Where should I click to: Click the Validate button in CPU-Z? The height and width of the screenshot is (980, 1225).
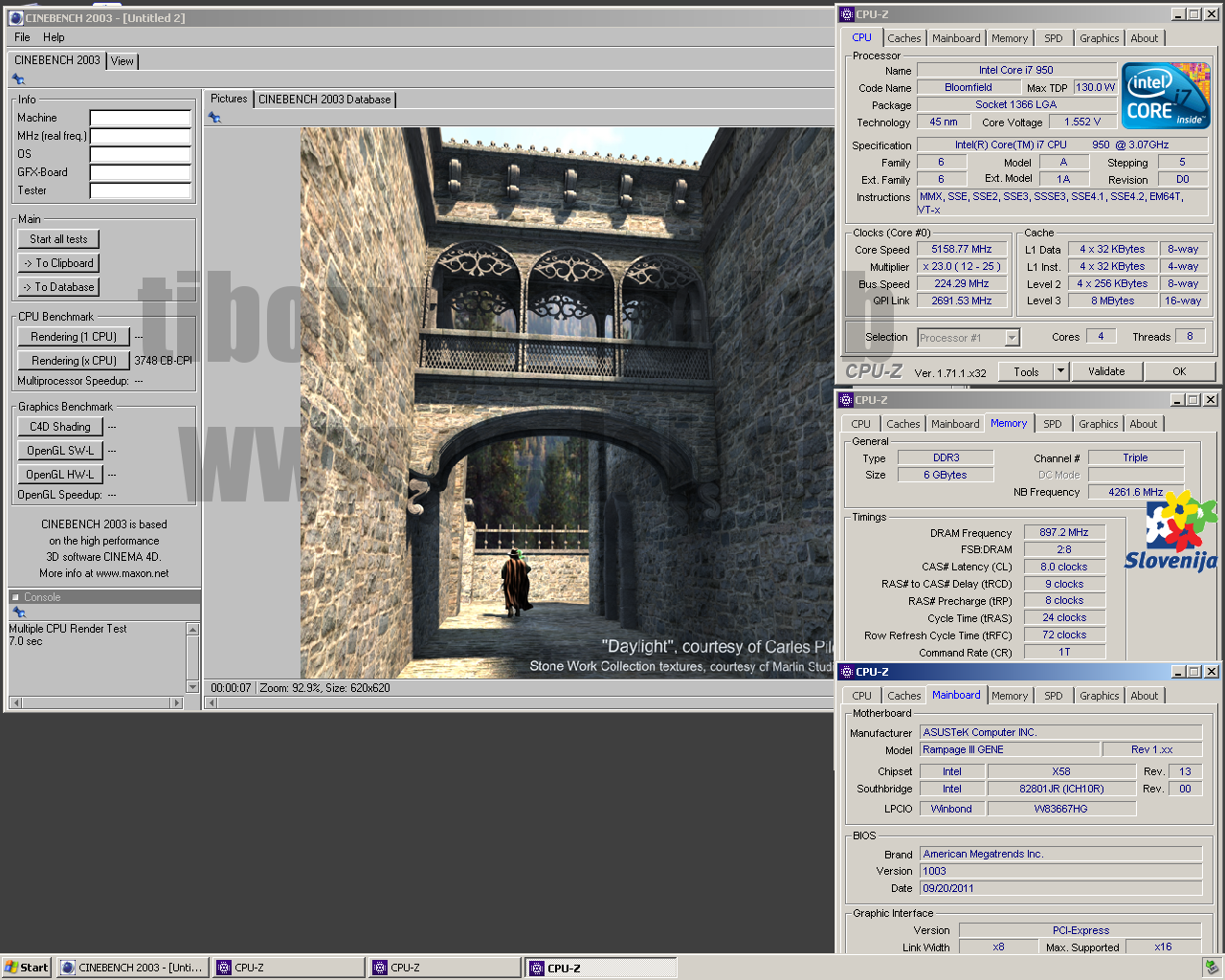pos(1106,371)
